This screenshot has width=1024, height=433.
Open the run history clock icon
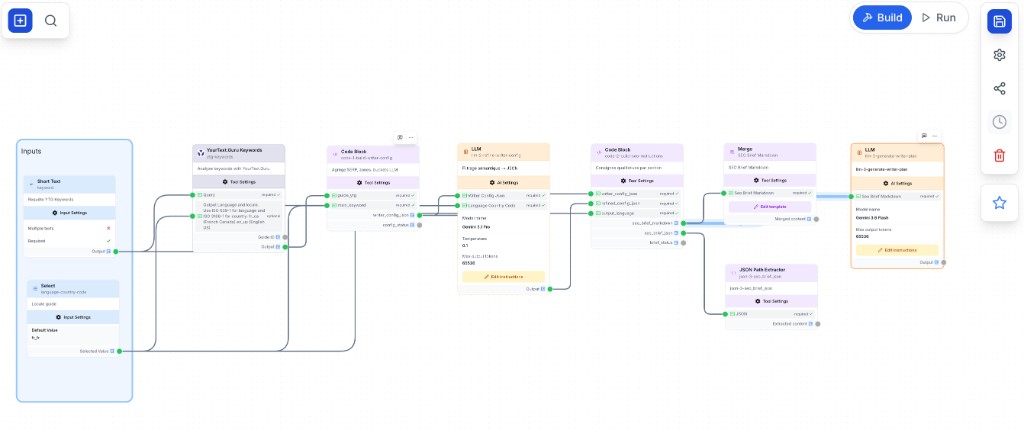click(999, 121)
